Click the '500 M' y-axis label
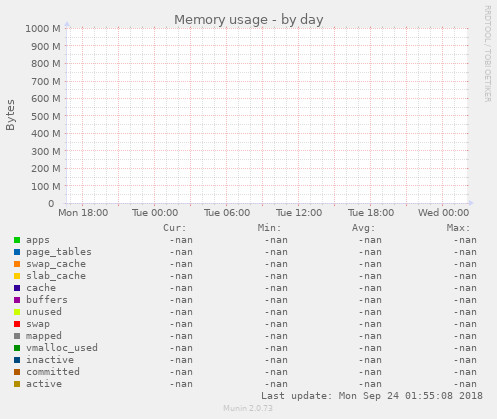 [46, 116]
